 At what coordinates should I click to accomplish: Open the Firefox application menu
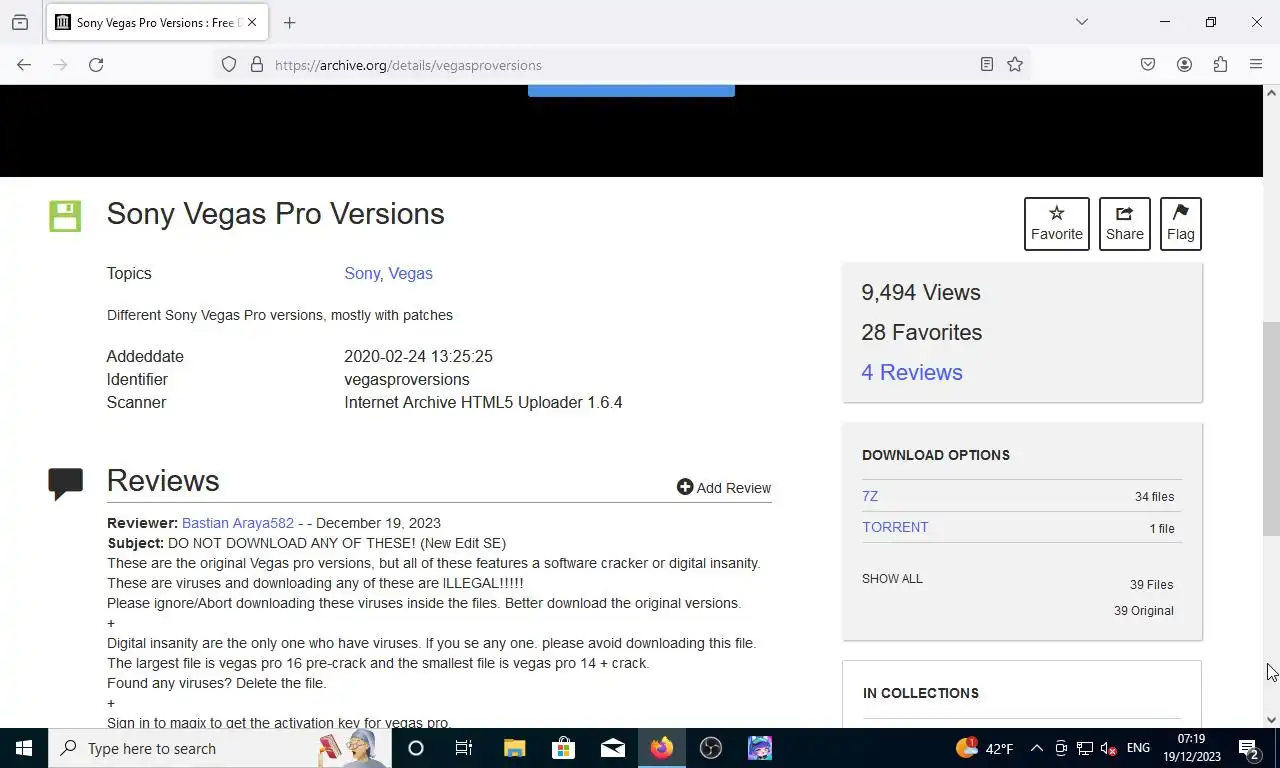[x=1256, y=65]
